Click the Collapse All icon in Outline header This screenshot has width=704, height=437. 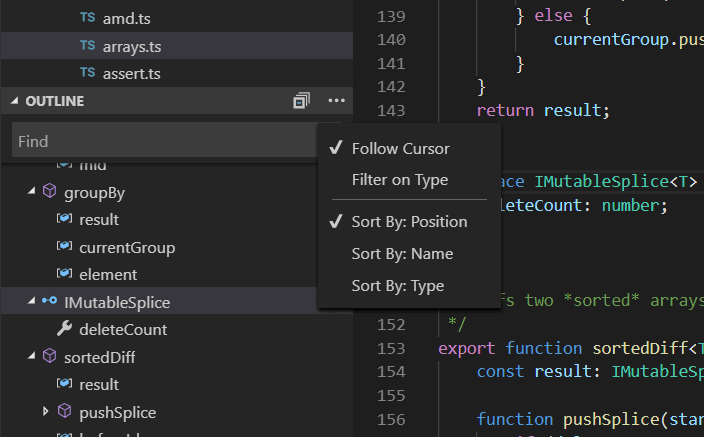301,101
